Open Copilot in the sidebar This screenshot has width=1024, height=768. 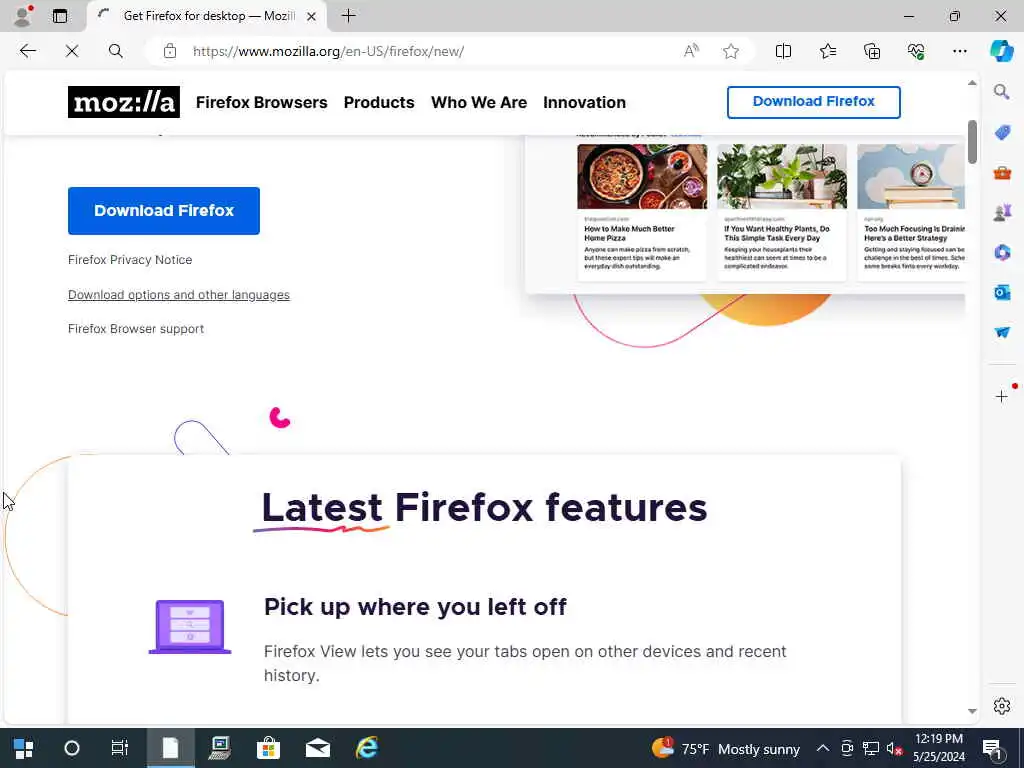pyautogui.click(x=1001, y=51)
